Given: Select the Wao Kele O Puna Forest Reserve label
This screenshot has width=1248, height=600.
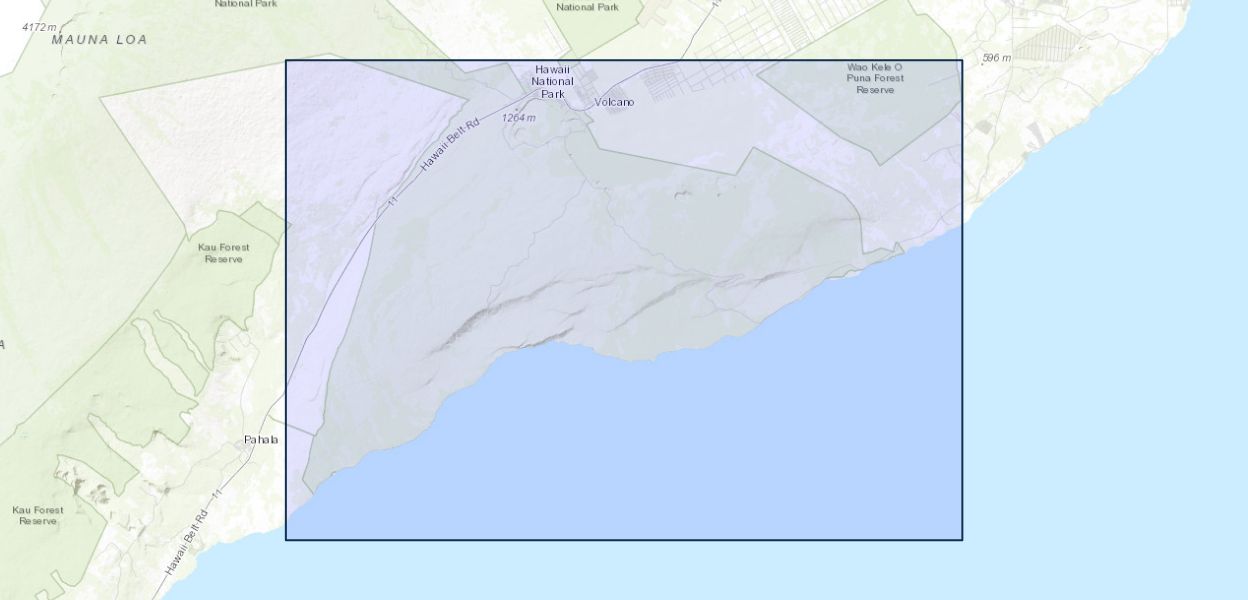Looking at the screenshot, I should (875, 78).
